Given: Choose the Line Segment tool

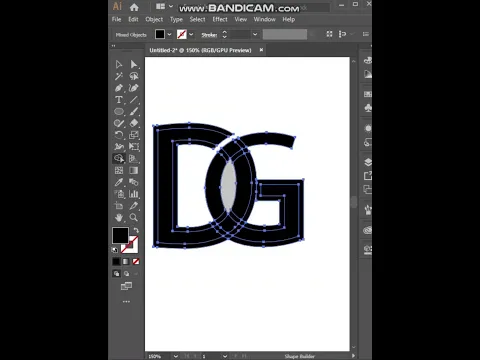Looking at the screenshot, I should [134, 100].
